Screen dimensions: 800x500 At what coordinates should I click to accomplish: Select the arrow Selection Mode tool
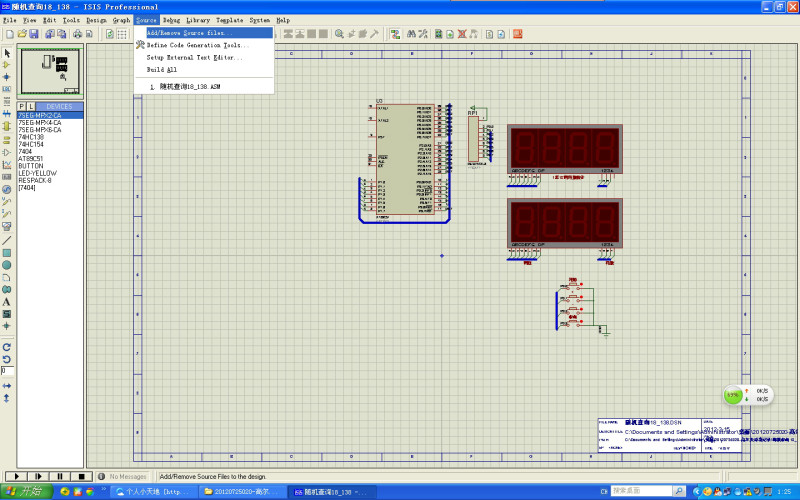point(7,53)
